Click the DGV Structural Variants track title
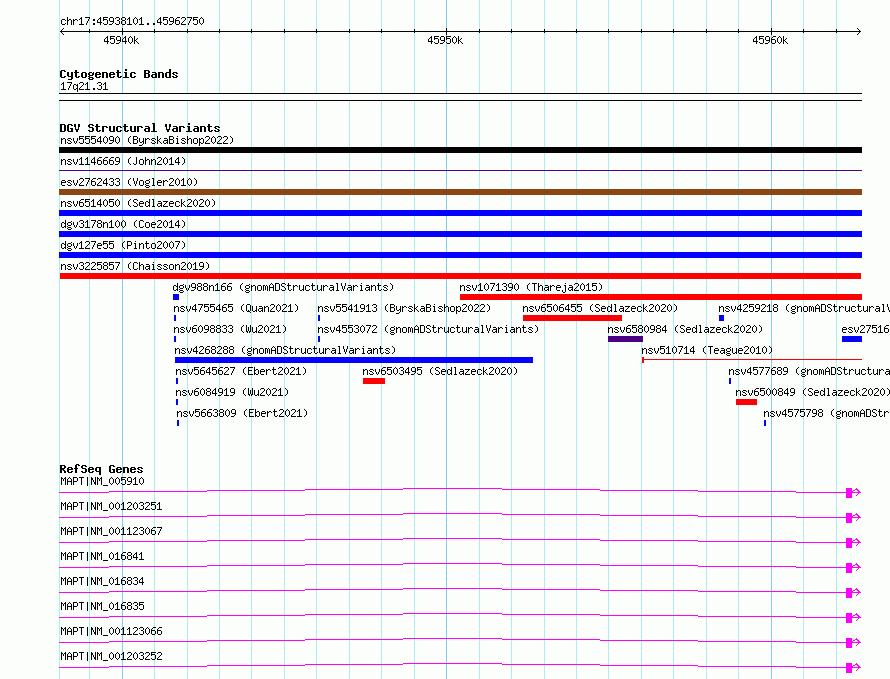The image size is (890, 679). [x=140, y=128]
